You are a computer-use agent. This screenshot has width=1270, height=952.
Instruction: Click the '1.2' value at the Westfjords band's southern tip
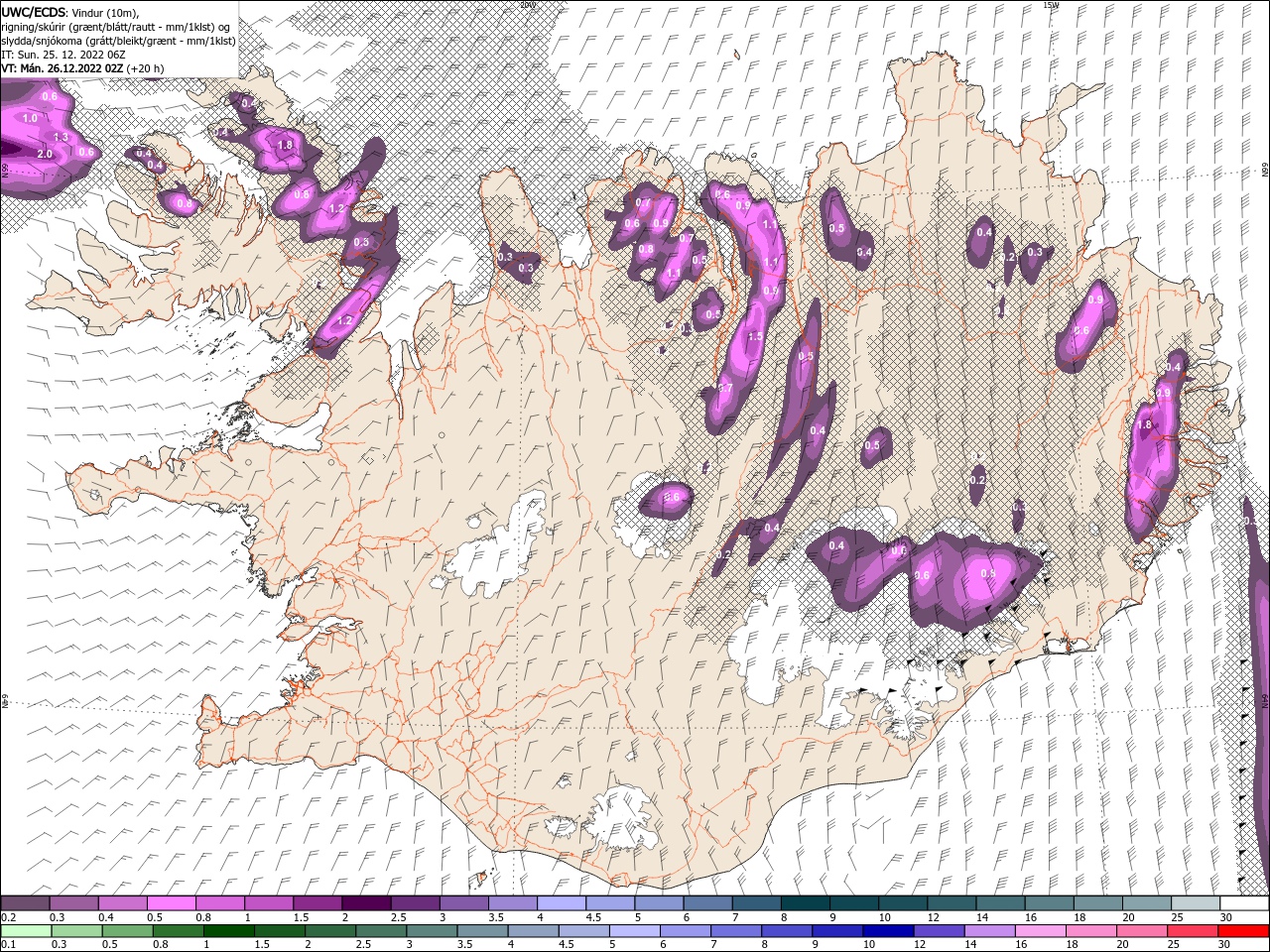(x=345, y=321)
